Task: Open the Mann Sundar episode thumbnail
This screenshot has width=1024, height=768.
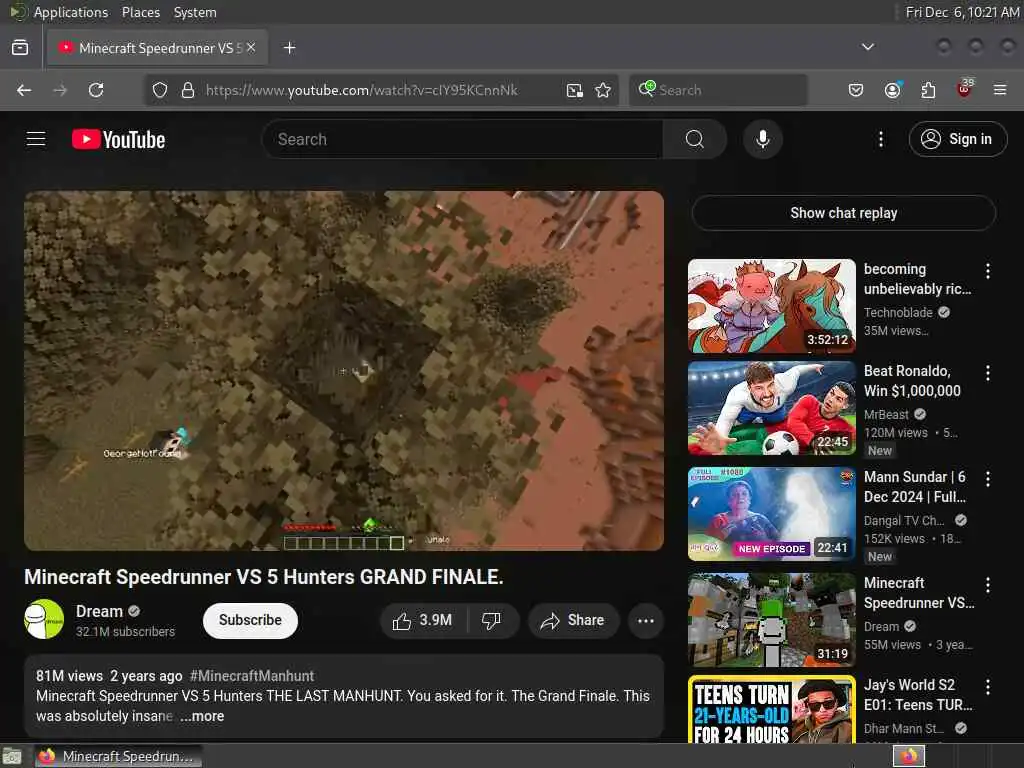Action: click(772, 514)
